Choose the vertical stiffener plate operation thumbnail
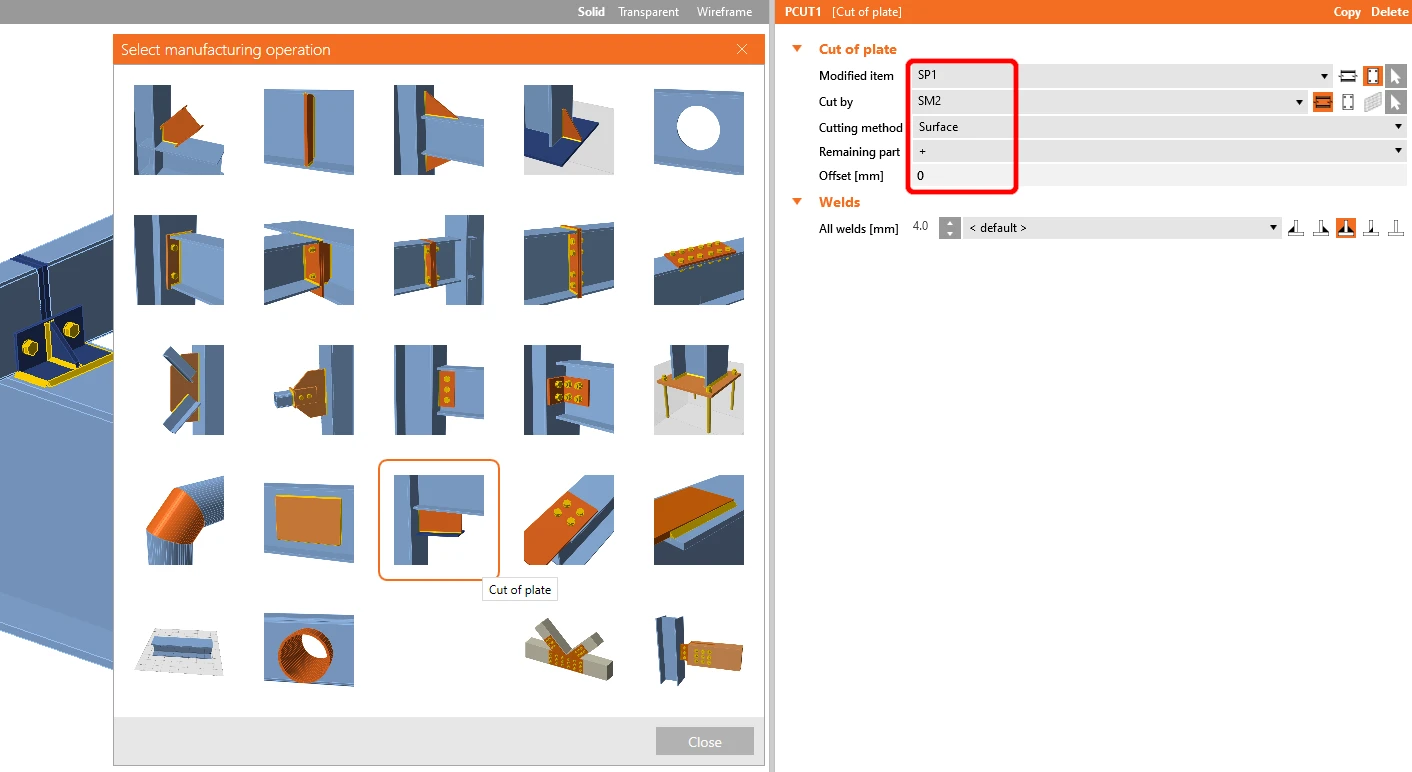The width and height of the screenshot is (1412, 772). pos(309,130)
